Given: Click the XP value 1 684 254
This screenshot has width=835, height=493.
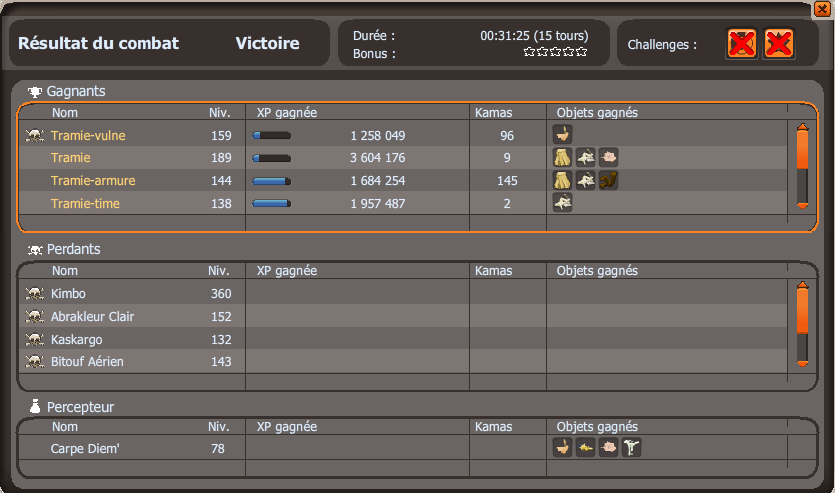Looking at the screenshot, I should (x=378, y=181).
